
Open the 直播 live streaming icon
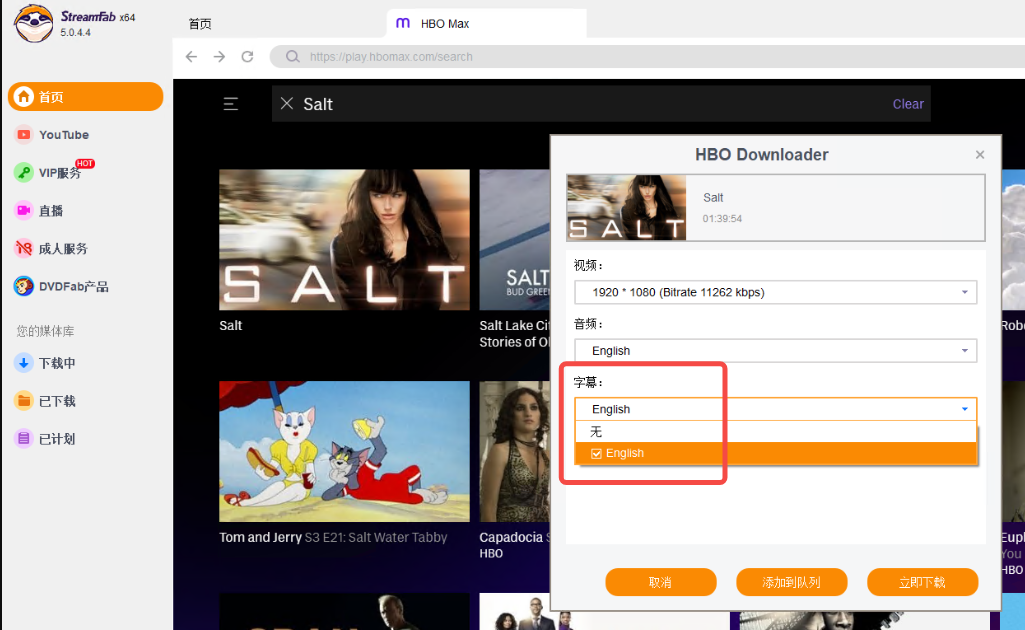[24, 210]
